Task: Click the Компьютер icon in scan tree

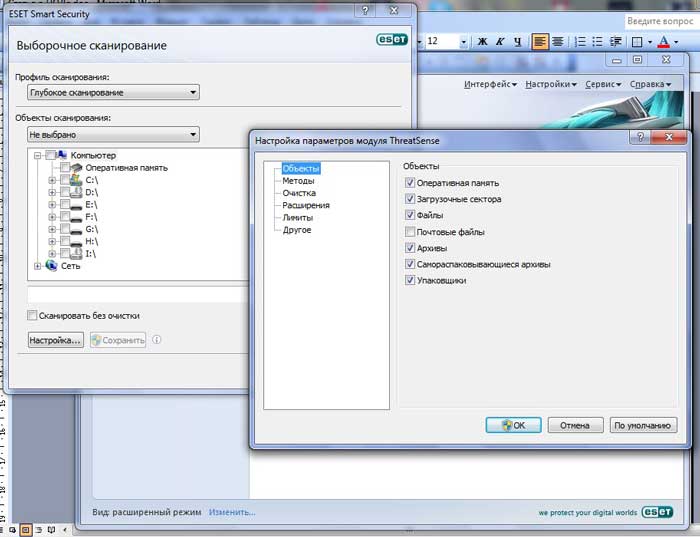Action: click(62, 155)
